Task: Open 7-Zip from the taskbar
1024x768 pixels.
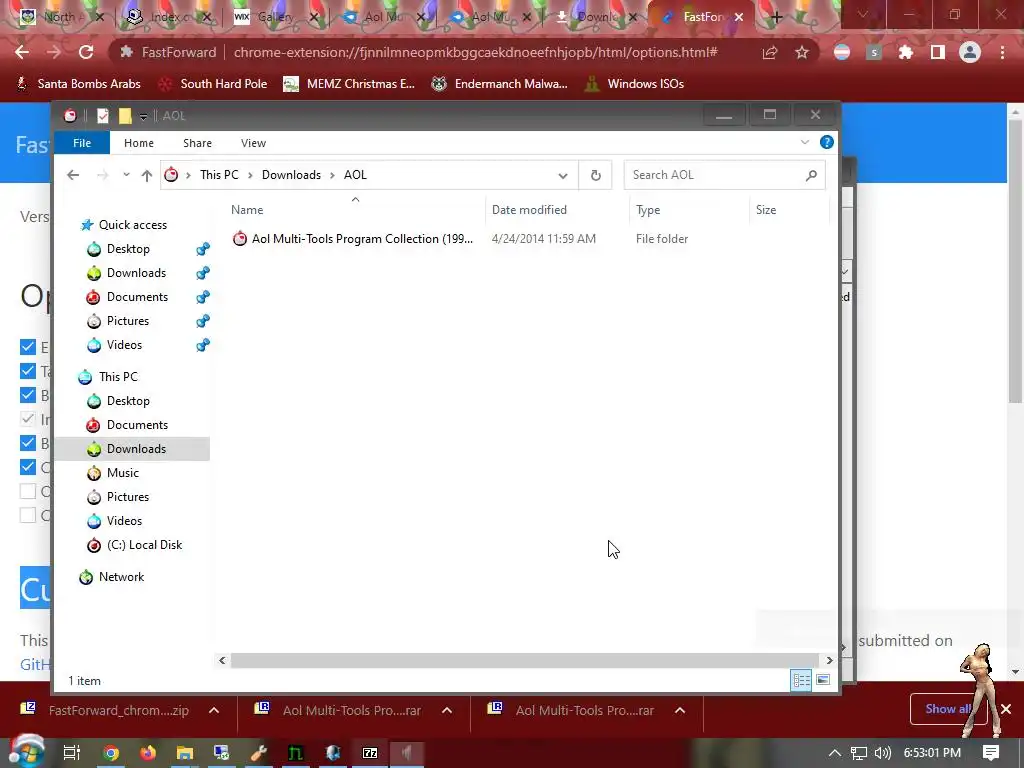Action: tap(370, 753)
